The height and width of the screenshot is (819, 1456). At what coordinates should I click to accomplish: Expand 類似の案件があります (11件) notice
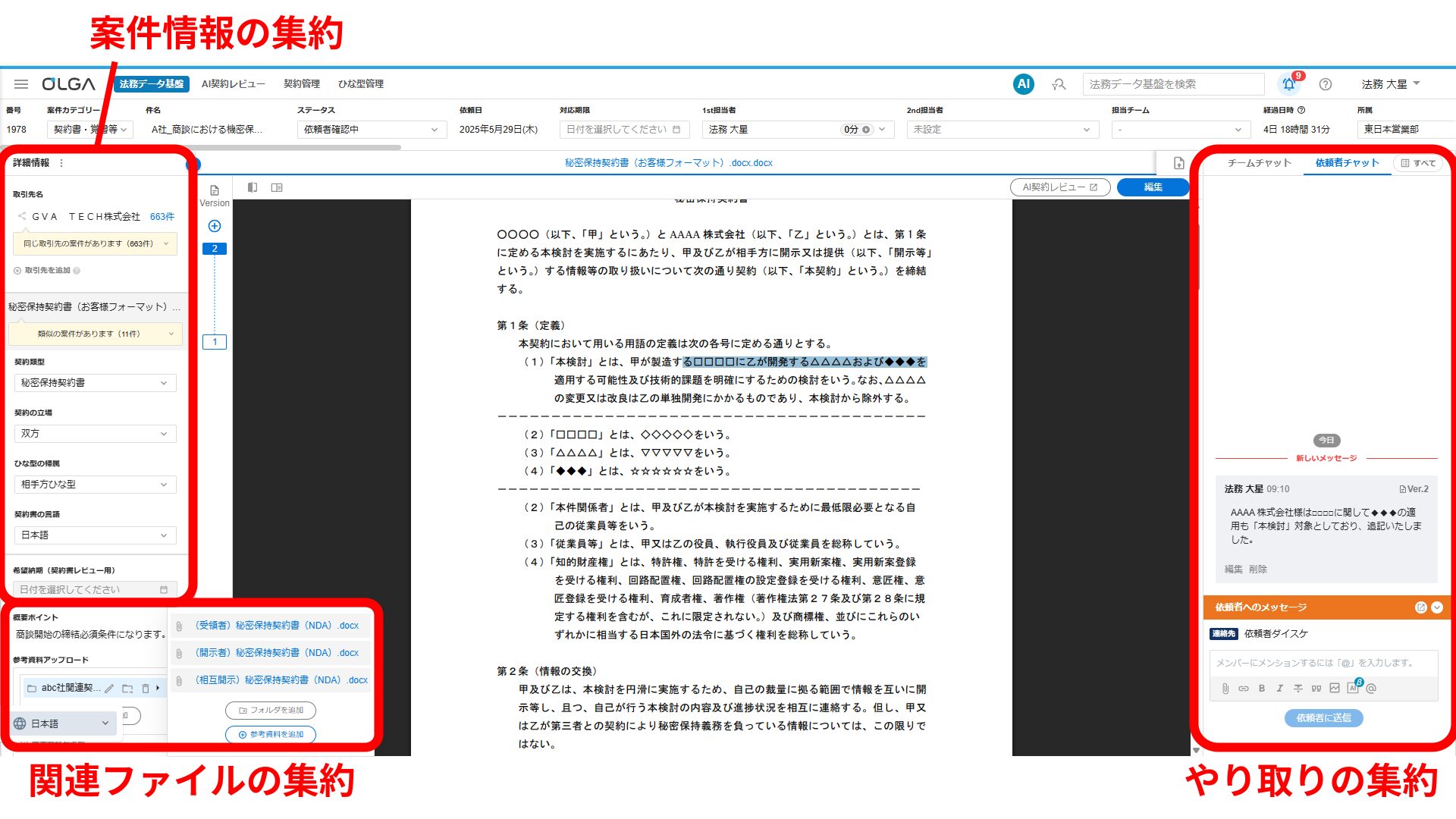point(95,334)
